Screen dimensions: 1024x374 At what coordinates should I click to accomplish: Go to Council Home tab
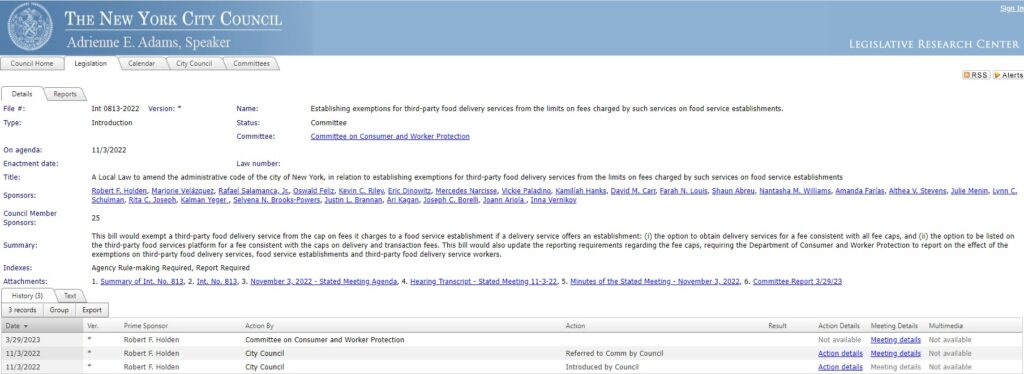pos(31,63)
